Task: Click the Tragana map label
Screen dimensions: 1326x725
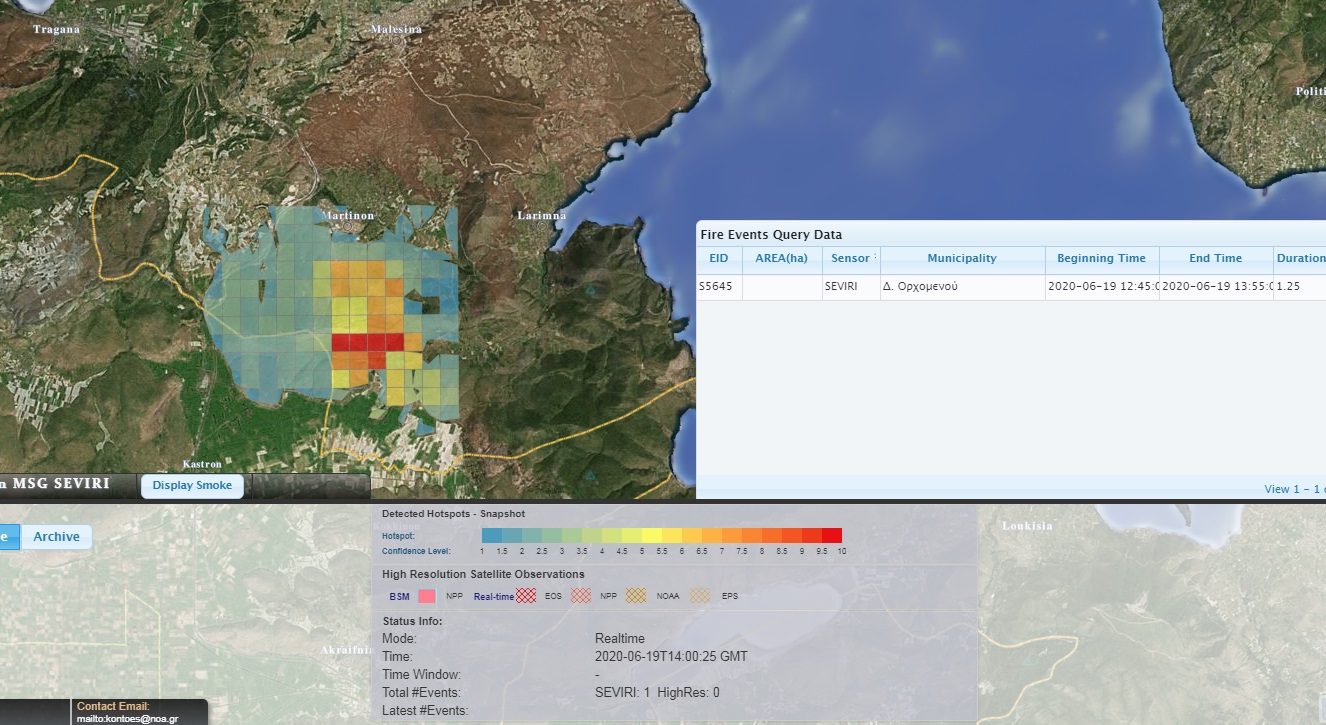Action: click(x=56, y=29)
